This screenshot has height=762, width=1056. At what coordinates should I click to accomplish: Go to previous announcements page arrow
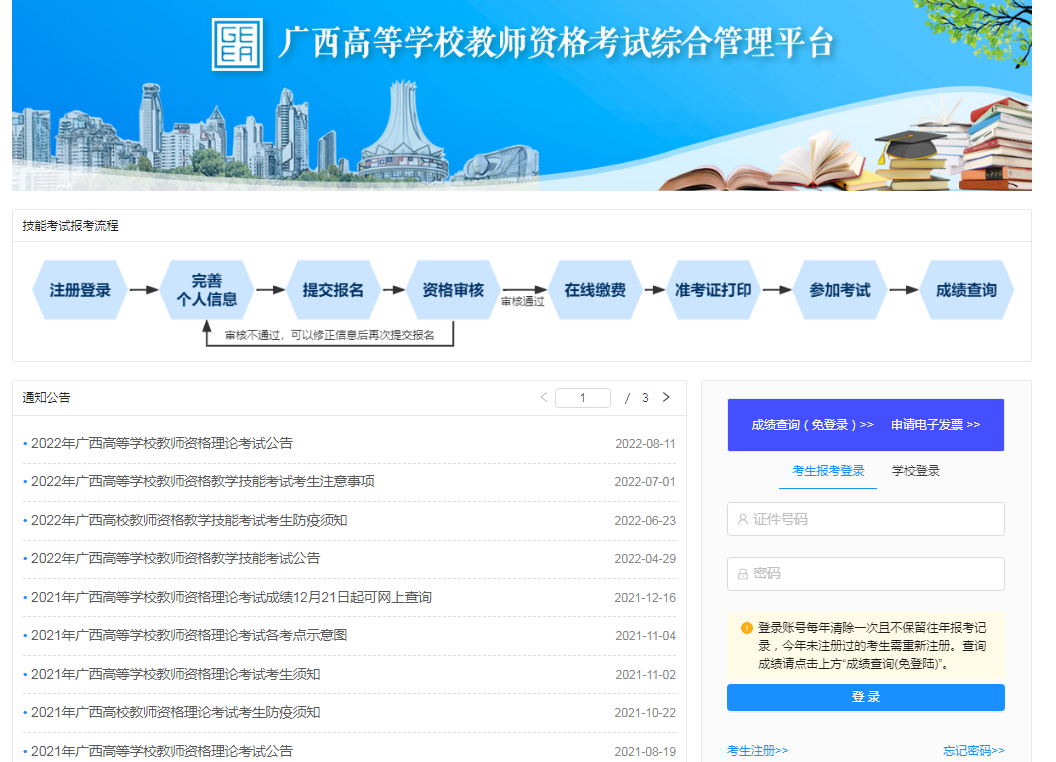click(x=543, y=398)
